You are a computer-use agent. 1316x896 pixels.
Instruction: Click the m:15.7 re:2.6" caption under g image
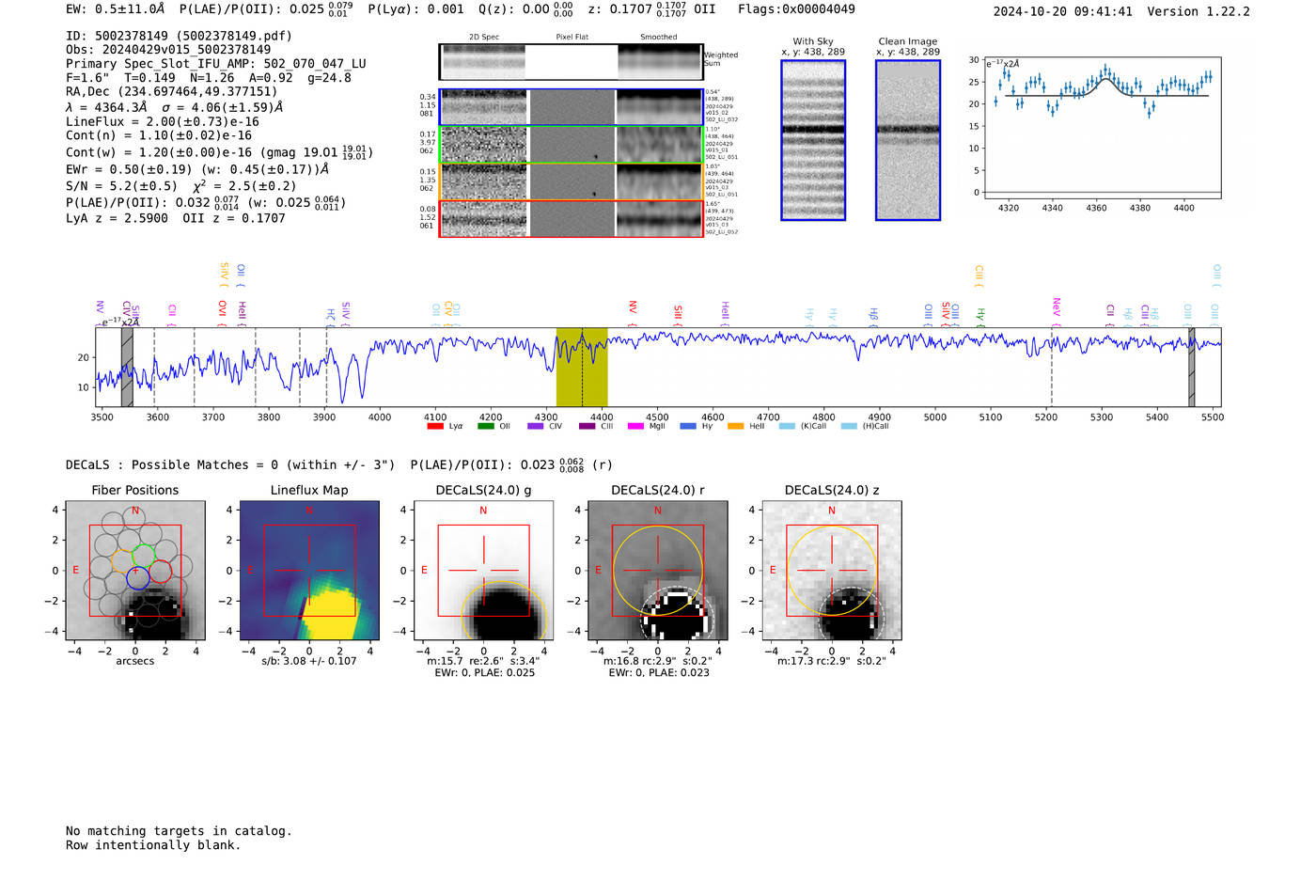click(x=483, y=661)
